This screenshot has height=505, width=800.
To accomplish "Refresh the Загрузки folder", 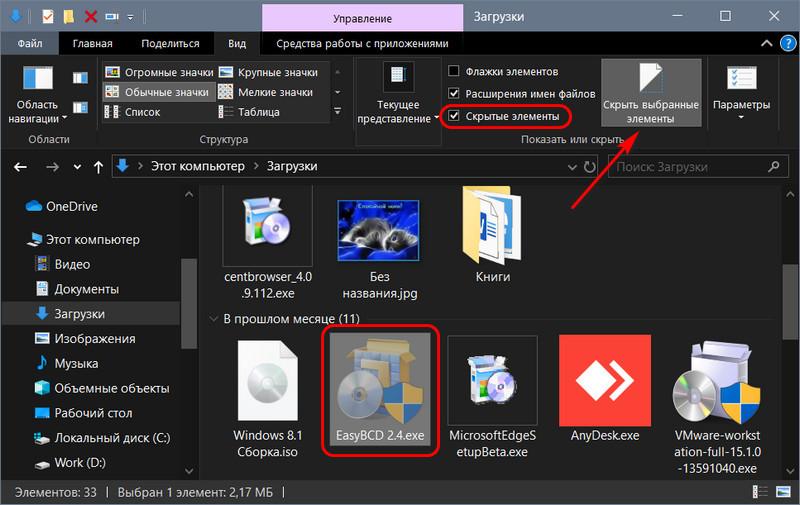I will point(589,167).
